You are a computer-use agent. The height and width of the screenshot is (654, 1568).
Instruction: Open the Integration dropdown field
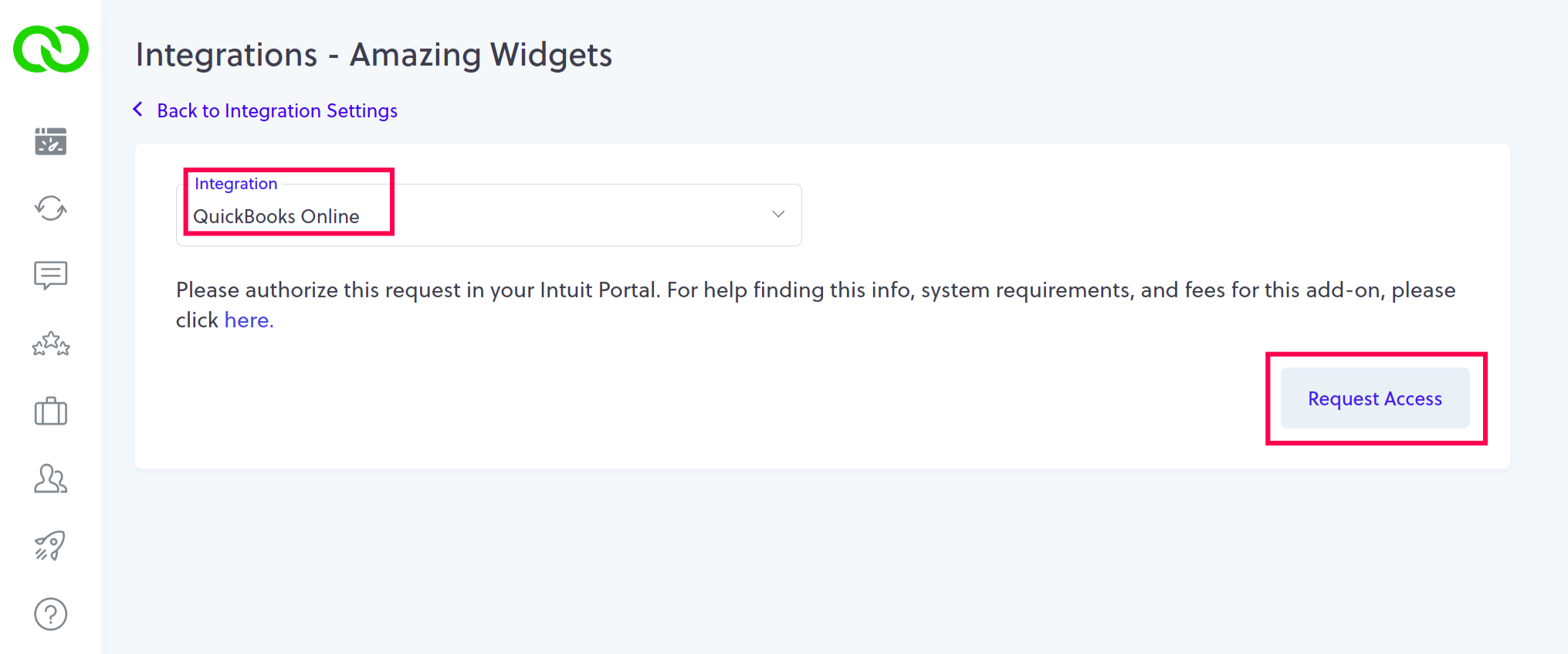[540, 215]
